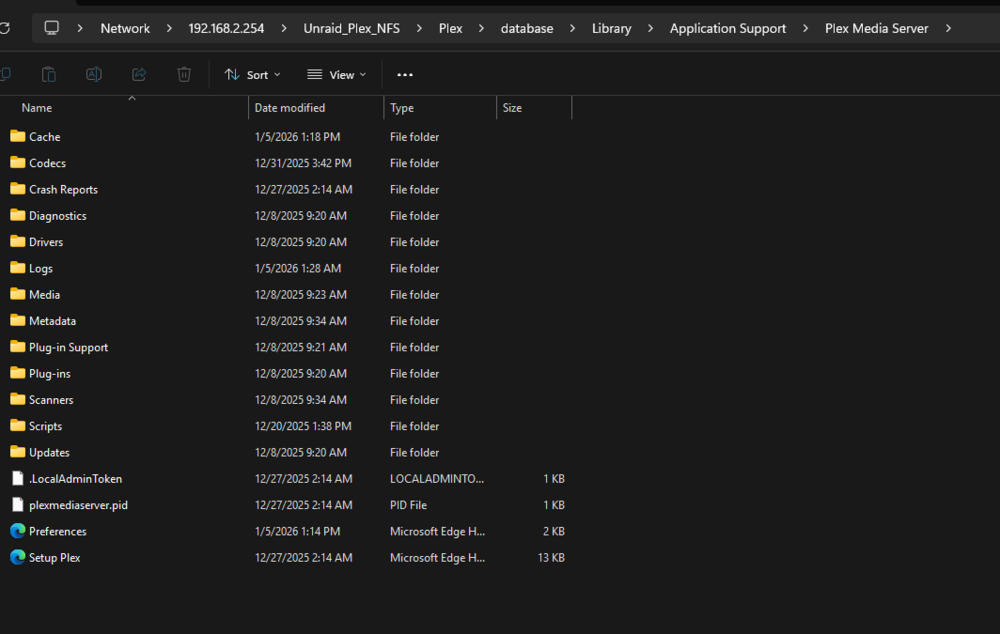Open the See more ellipsis menu
This screenshot has height=634, width=1000.
[405, 75]
